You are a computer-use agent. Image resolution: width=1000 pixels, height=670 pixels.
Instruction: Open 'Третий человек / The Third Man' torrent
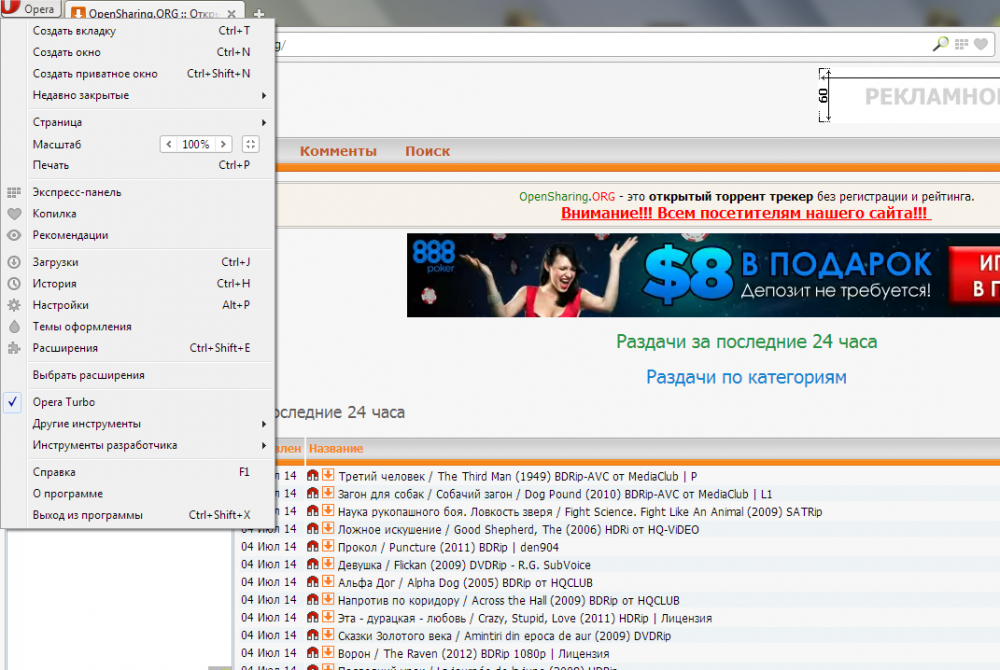[x=517, y=476]
